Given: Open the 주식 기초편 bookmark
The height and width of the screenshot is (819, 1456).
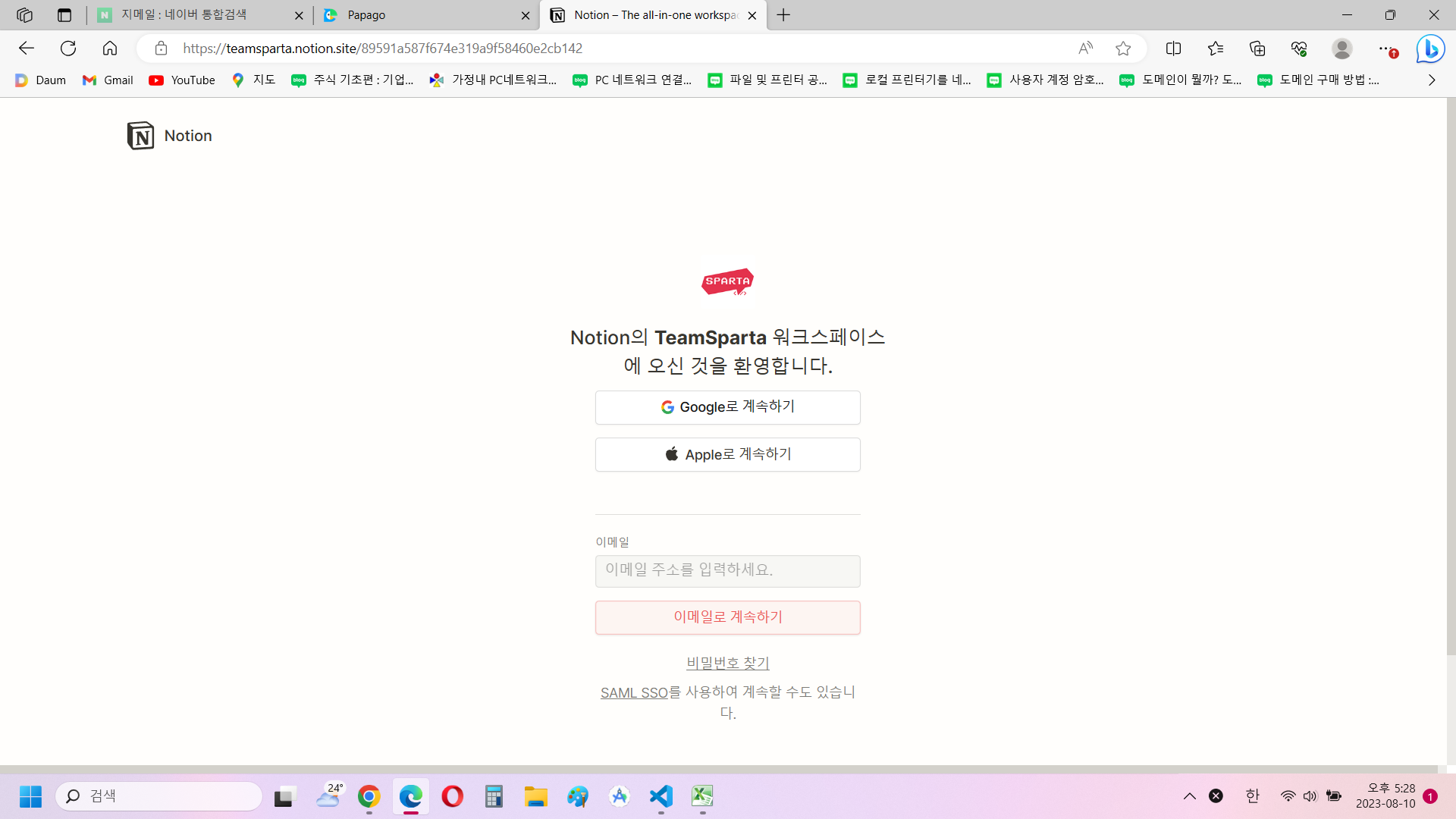Looking at the screenshot, I should (353, 80).
